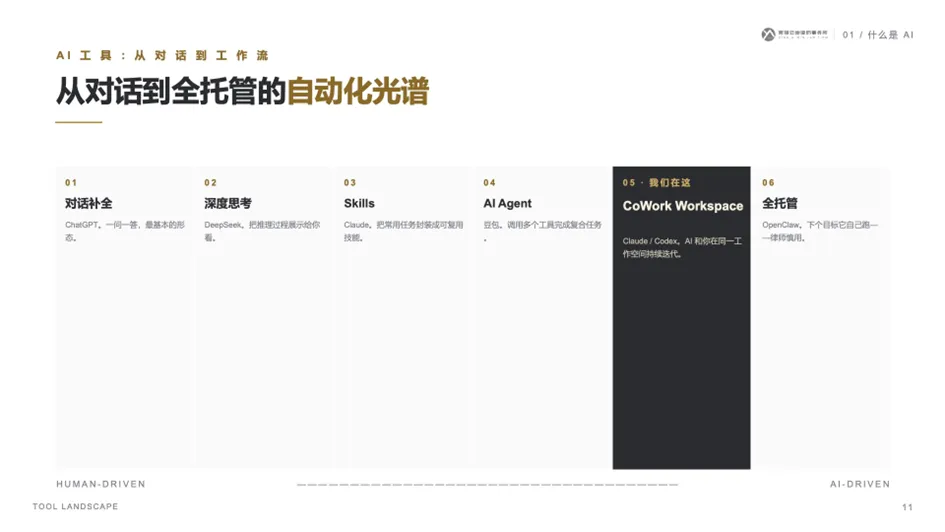Viewport: 945px width, 532px height.
Task: Click the 'Claude / Codex' description text
Action: coord(682,248)
